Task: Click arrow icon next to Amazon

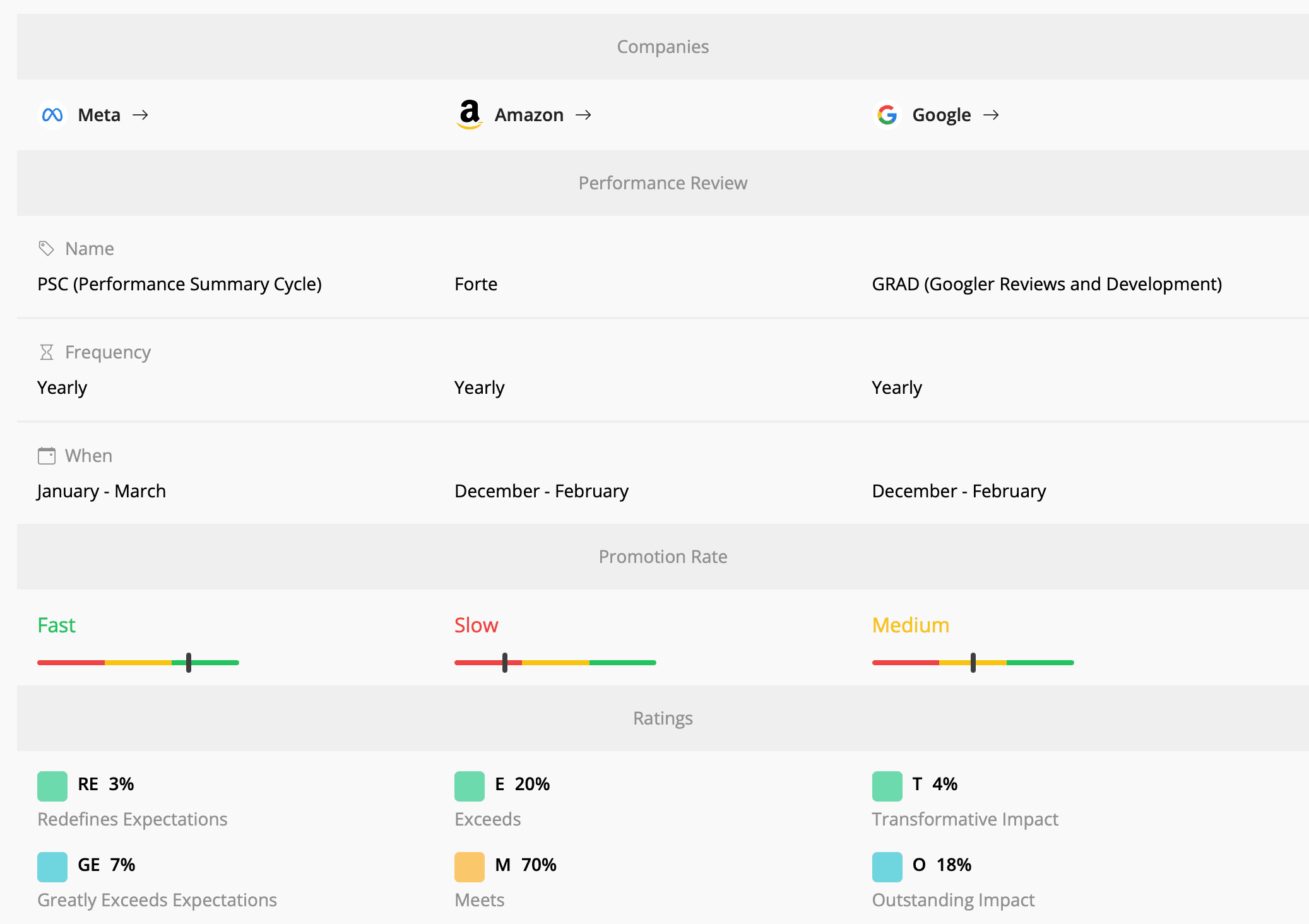Action: coord(583,115)
